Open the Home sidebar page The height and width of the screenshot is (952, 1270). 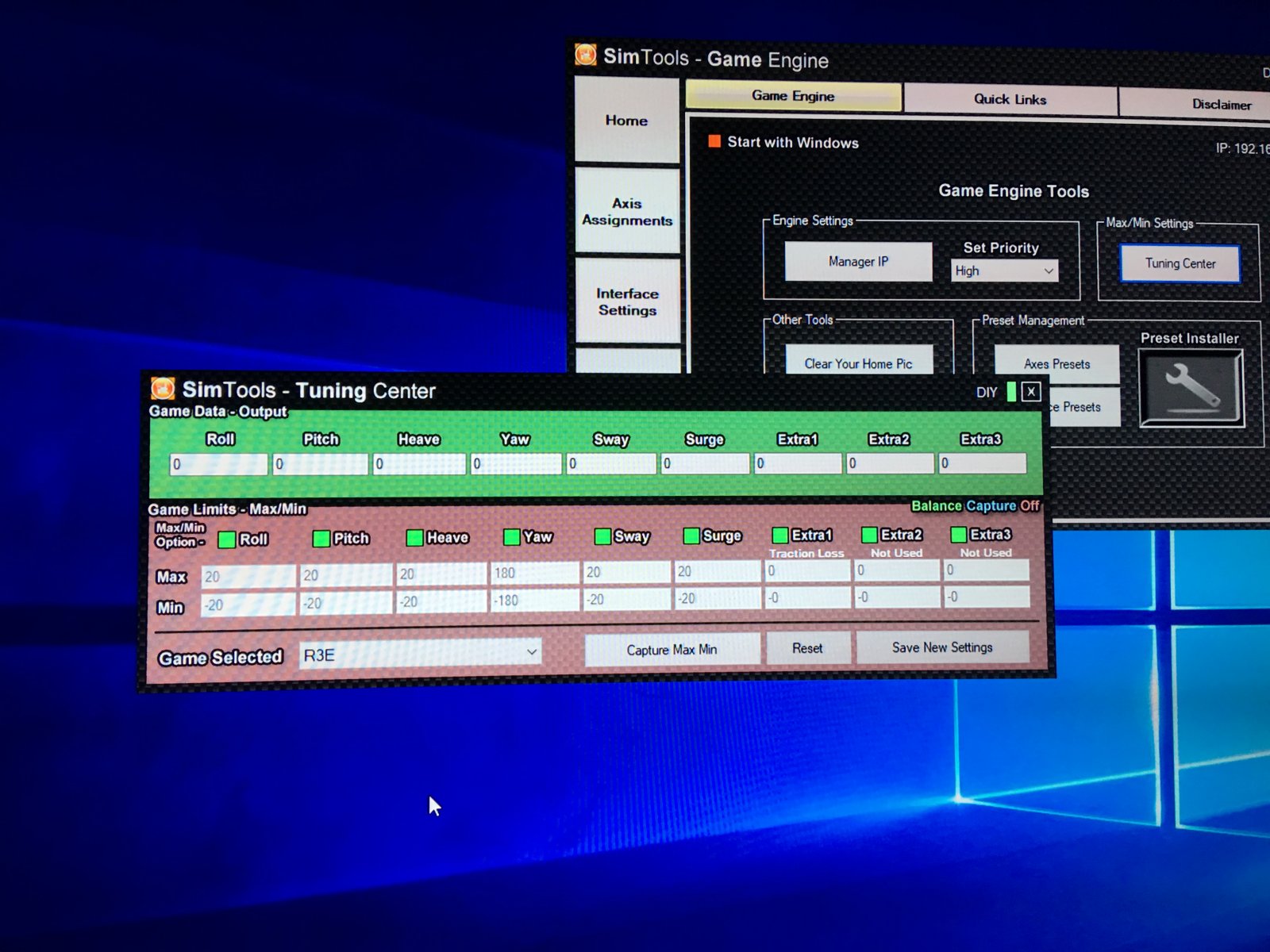[627, 121]
